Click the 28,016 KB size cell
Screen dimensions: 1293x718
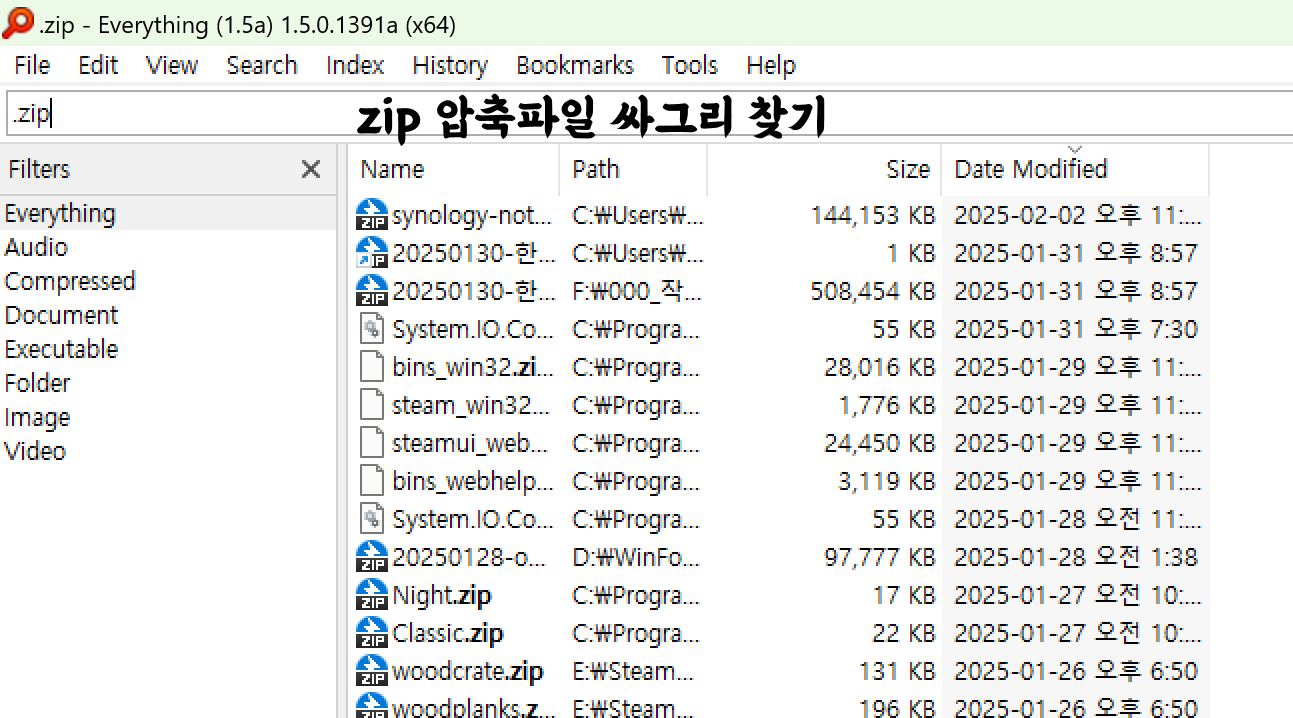(x=880, y=367)
